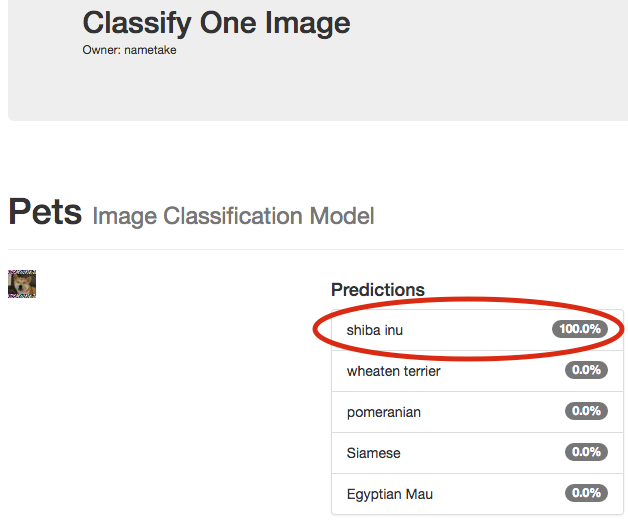Click the Siamese 0.0% badge

point(586,452)
